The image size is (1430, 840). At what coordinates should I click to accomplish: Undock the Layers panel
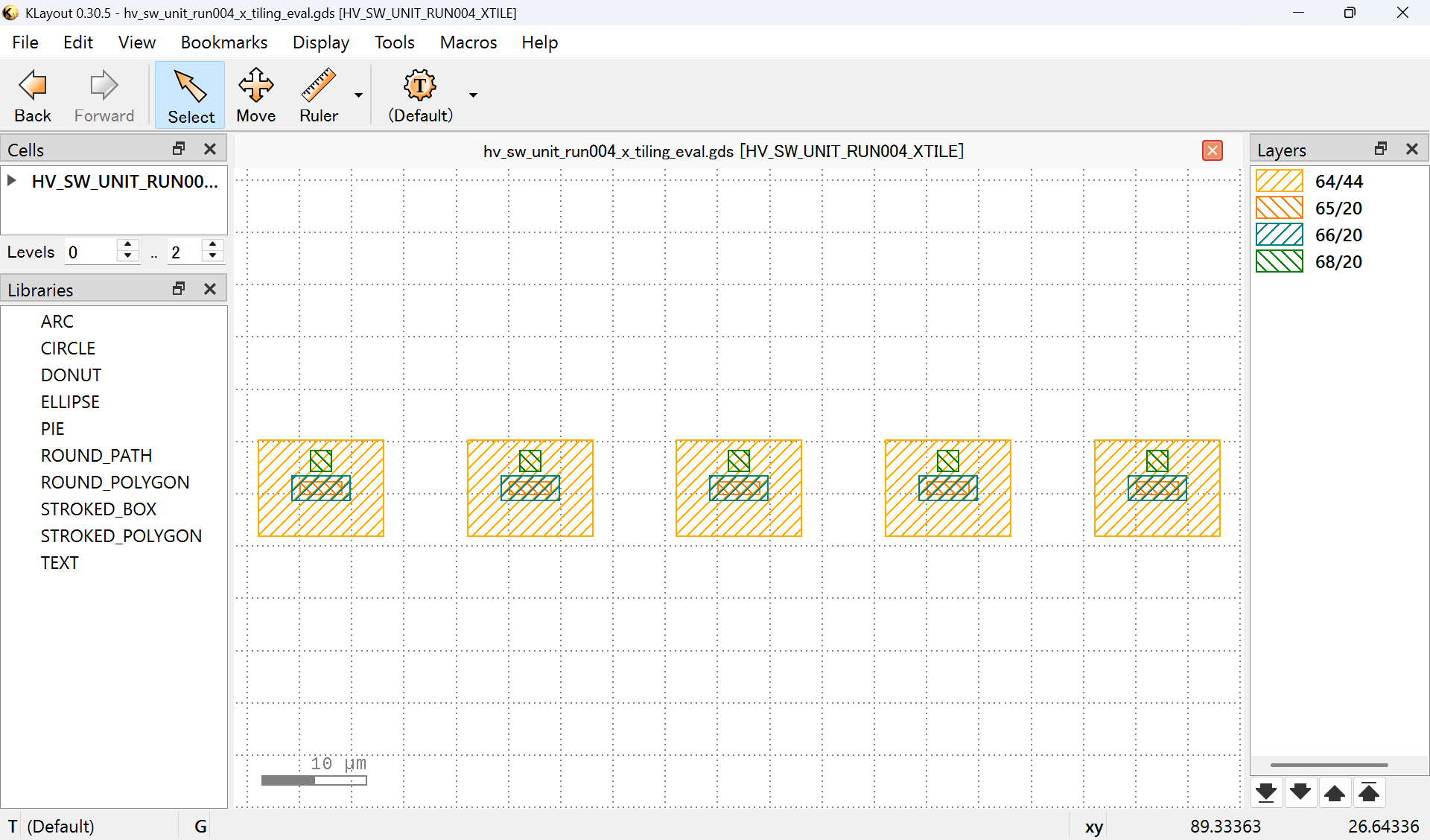pyautogui.click(x=1381, y=149)
